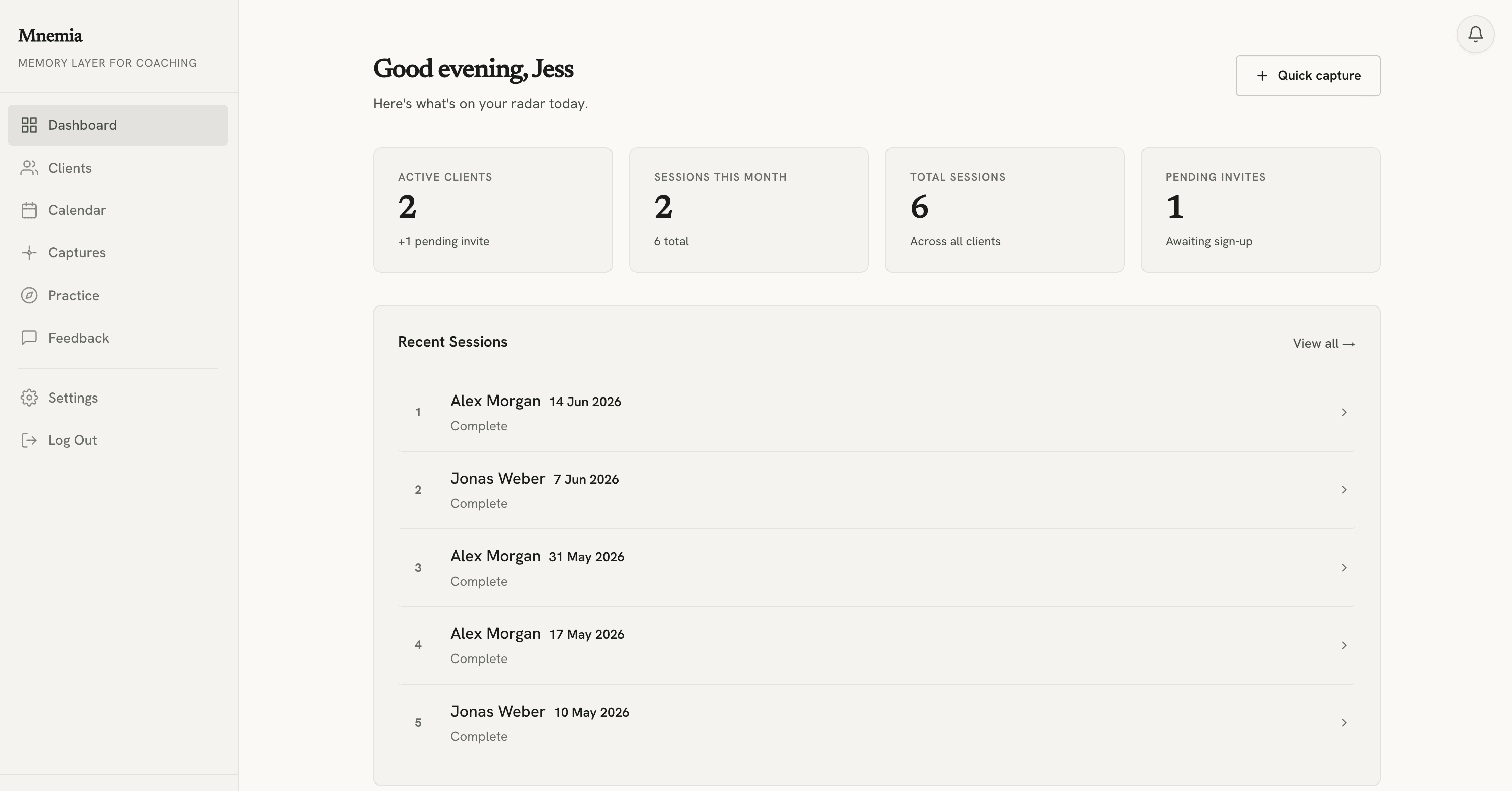This screenshot has width=1512, height=791.
Task: Click the Mnemia logo title
Action: pyautogui.click(x=50, y=35)
